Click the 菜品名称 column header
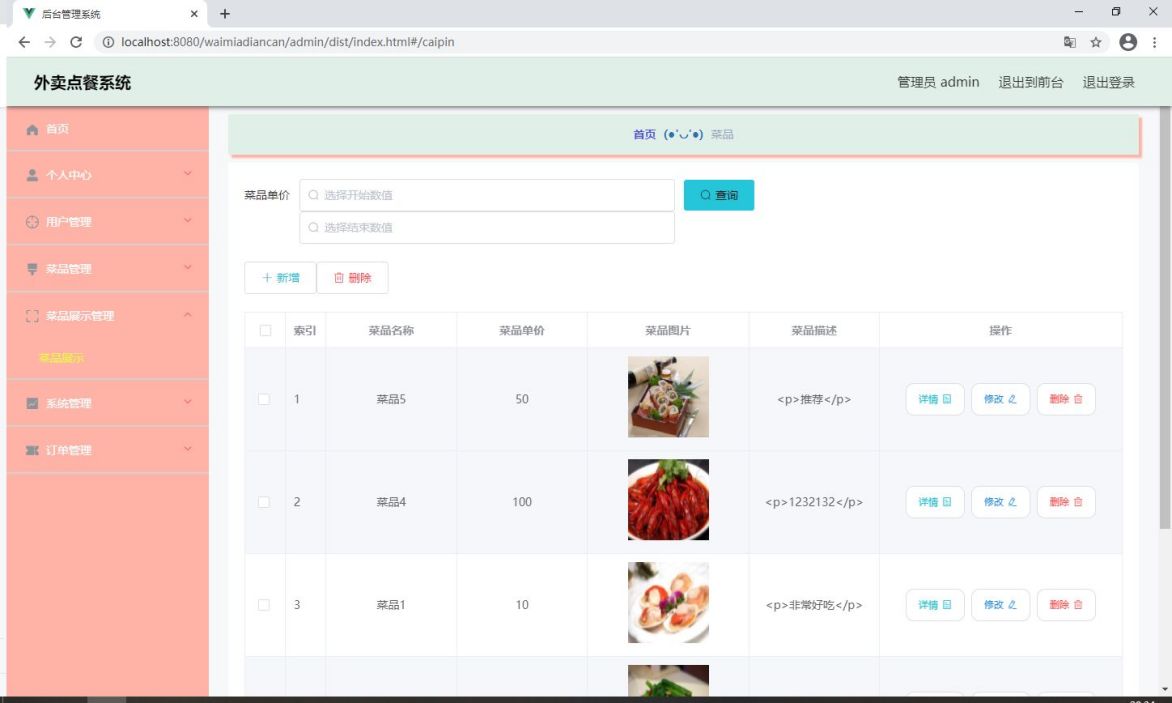The width and height of the screenshot is (1172, 703). 391,330
